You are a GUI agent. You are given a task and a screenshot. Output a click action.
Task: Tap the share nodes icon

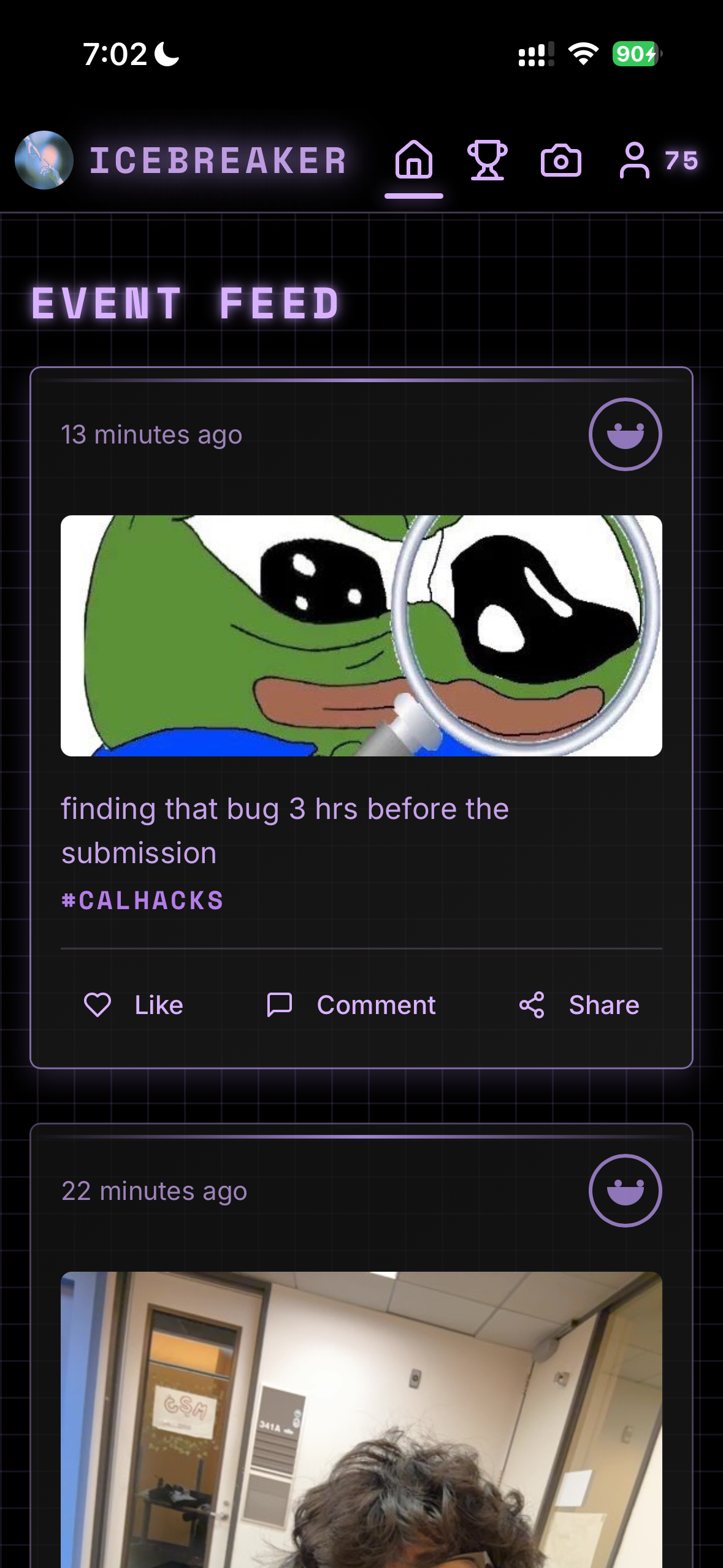532,1005
